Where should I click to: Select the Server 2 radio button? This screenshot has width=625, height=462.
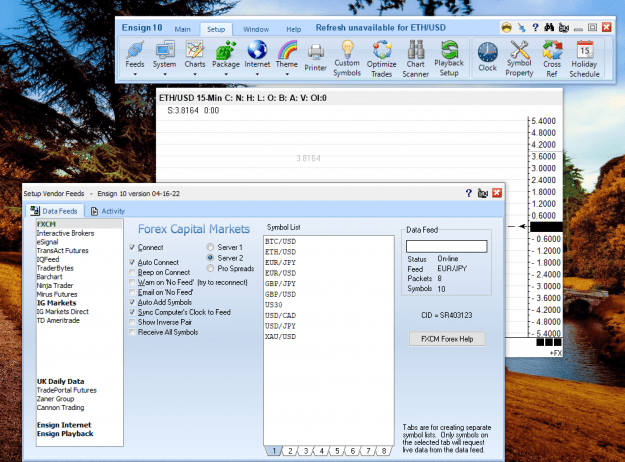210,258
